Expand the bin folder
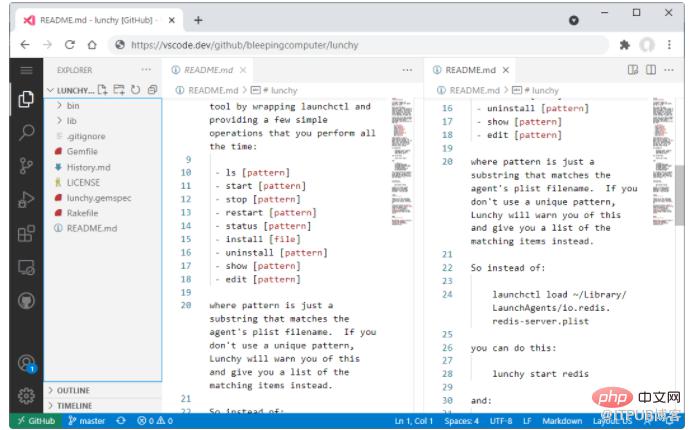This screenshot has width=691, height=430. [103, 106]
